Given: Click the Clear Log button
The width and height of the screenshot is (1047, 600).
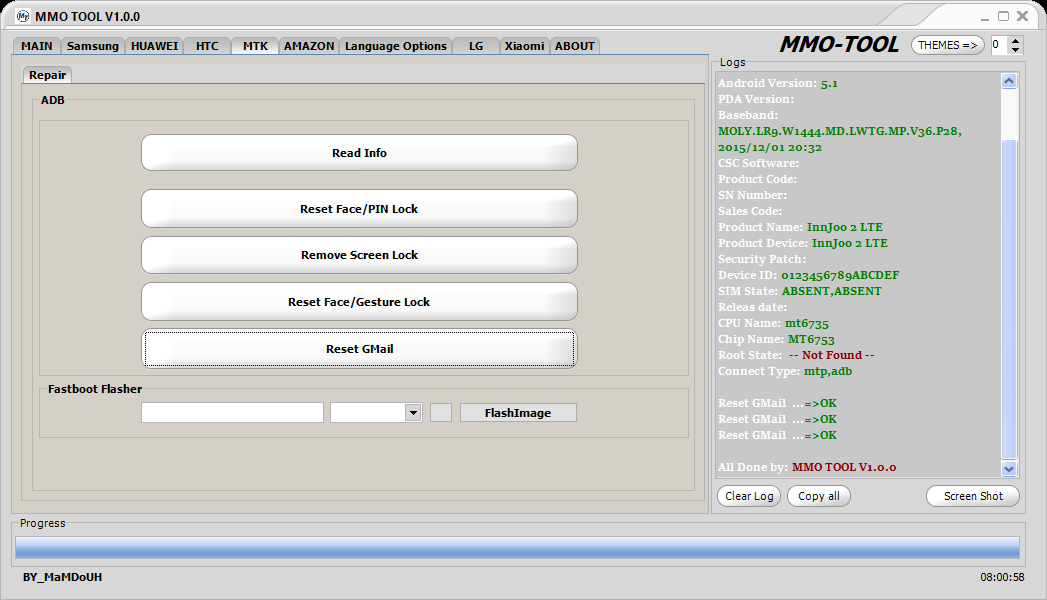Looking at the screenshot, I should (749, 496).
